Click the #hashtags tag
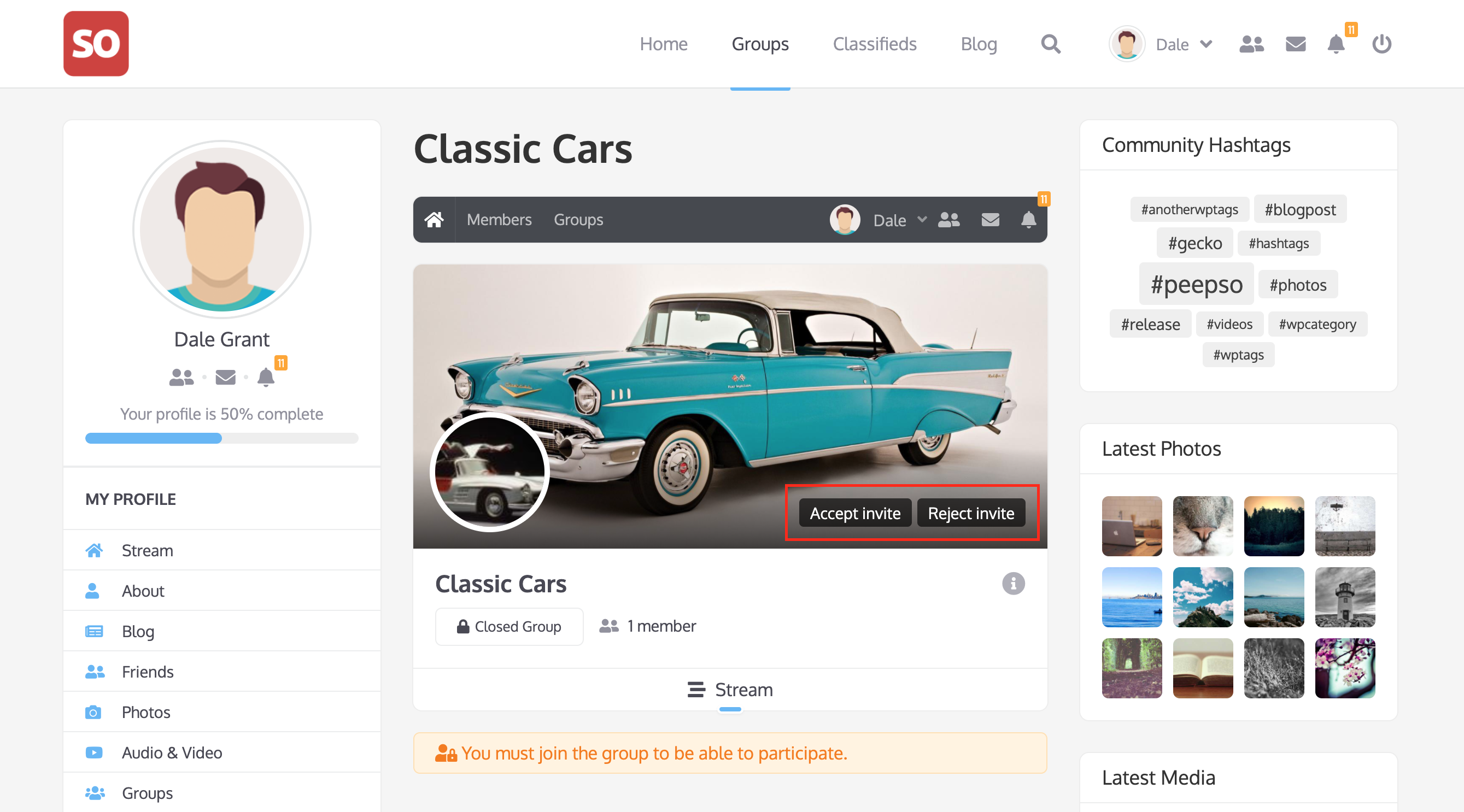 click(1279, 243)
